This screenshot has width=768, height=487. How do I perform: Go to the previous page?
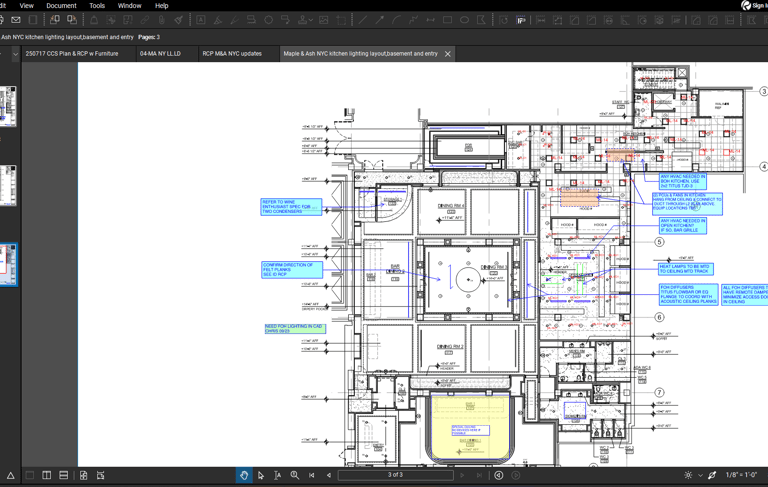(329, 475)
